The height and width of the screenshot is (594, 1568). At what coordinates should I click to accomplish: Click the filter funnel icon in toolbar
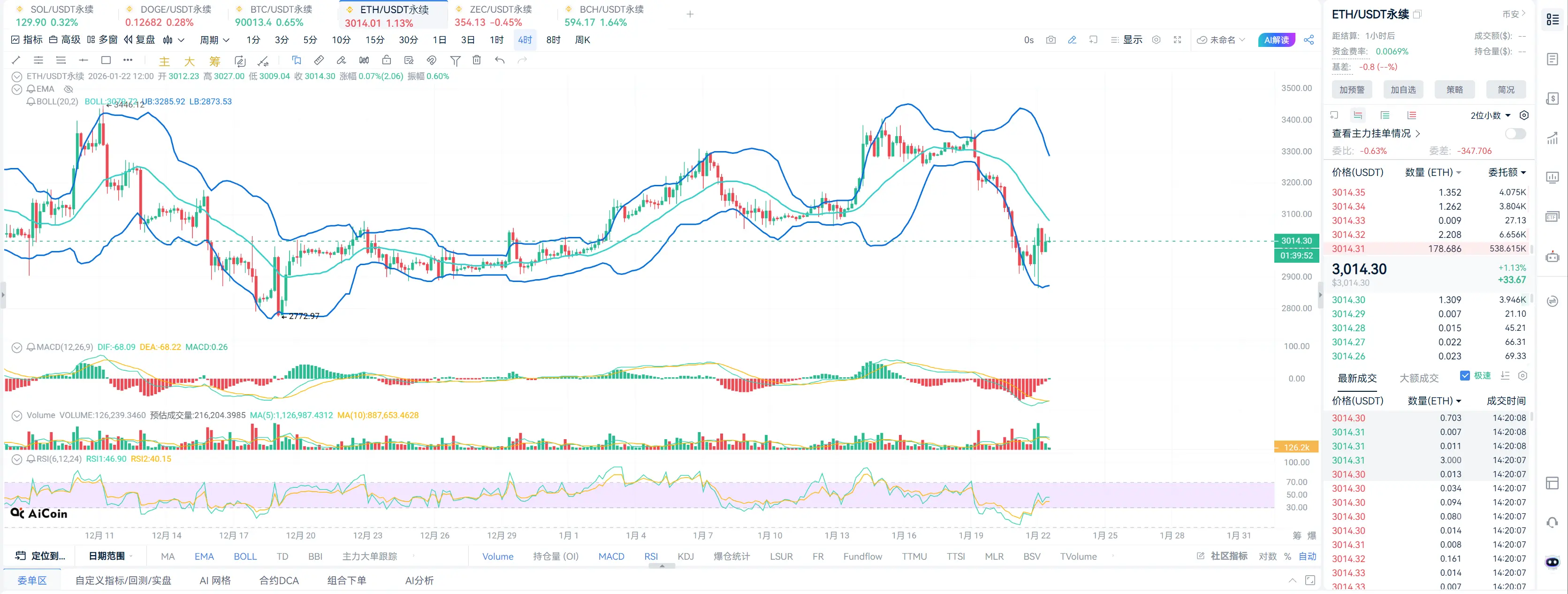pyautogui.click(x=455, y=60)
